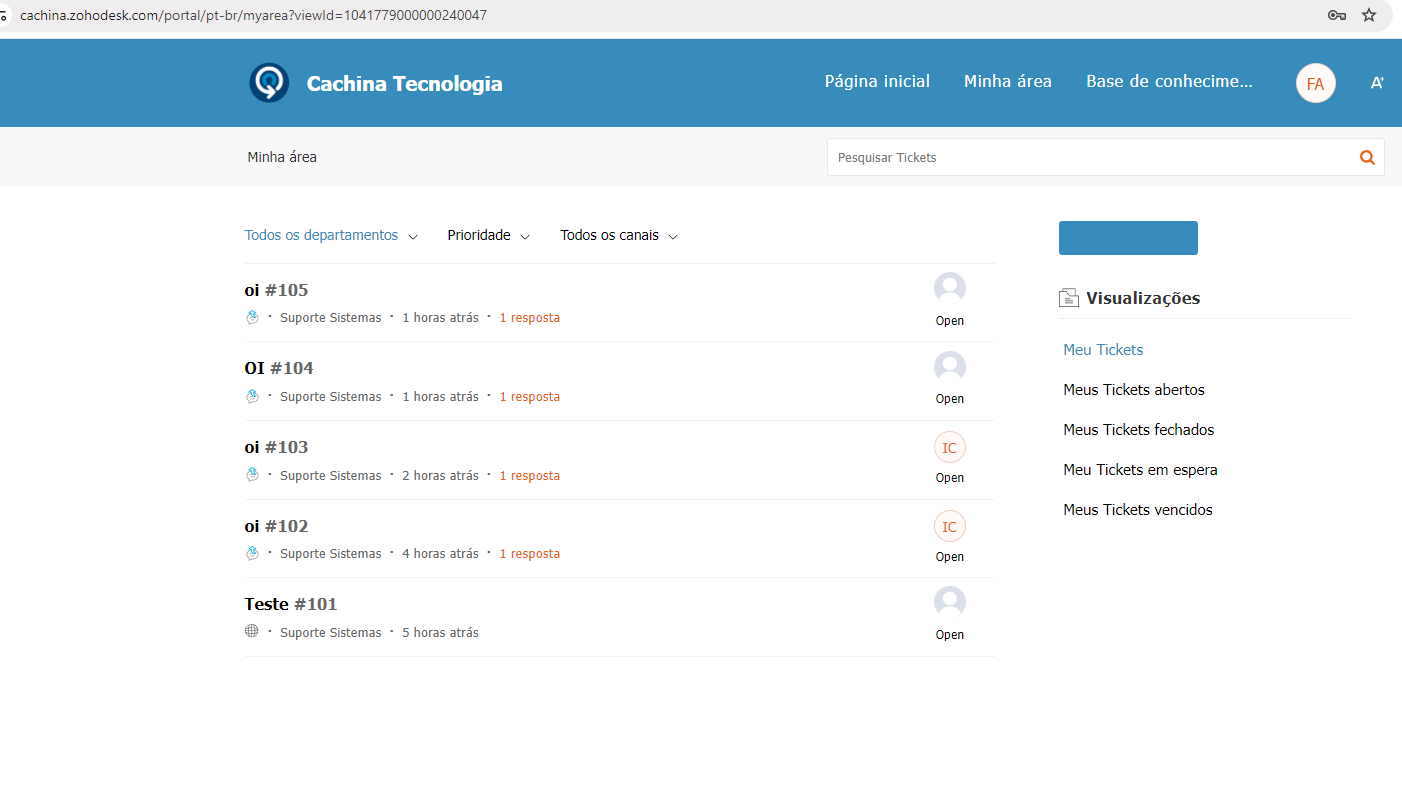Open Minha área in top navigation

(1008, 82)
